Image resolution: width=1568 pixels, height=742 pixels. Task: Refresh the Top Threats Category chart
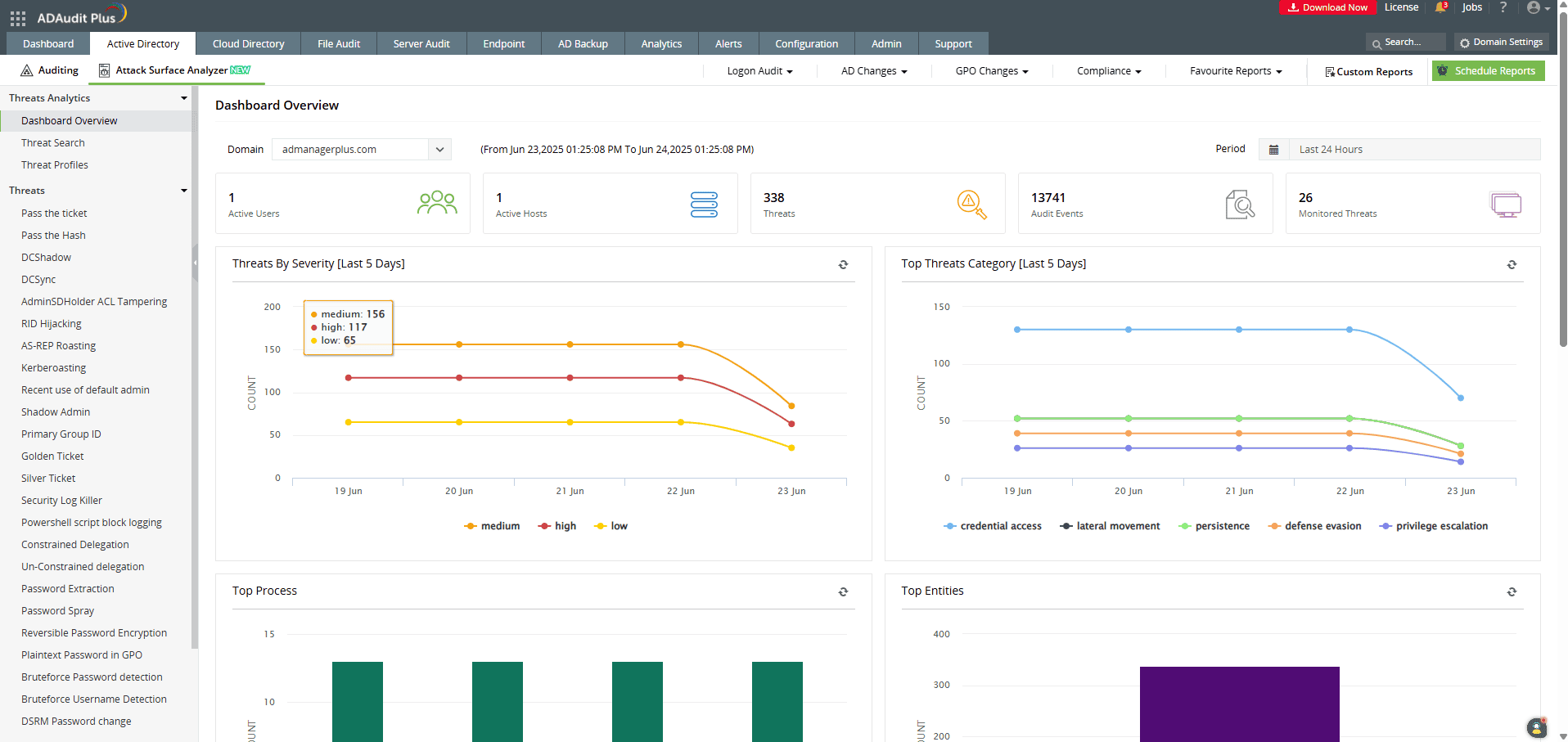click(x=1512, y=264)
